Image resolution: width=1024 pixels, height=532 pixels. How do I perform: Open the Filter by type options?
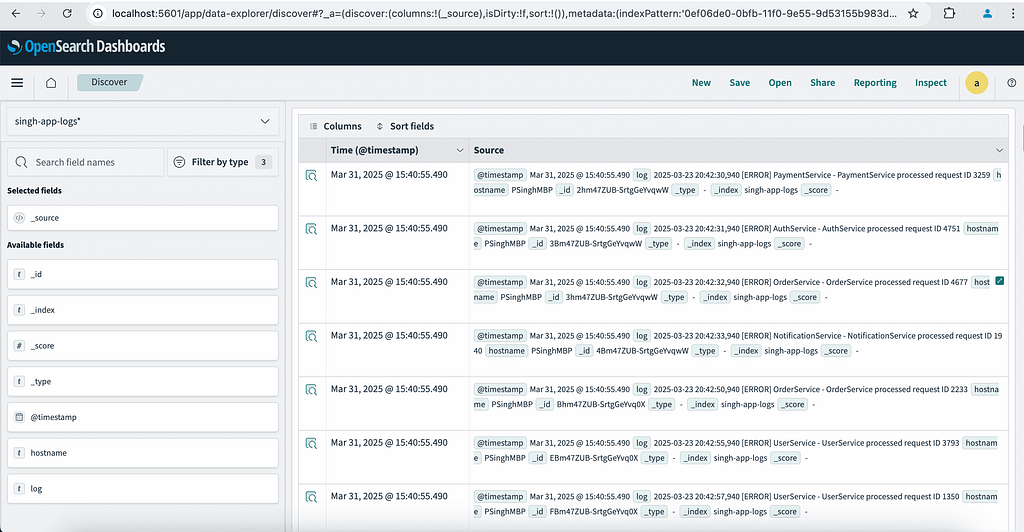coord(223,162)
